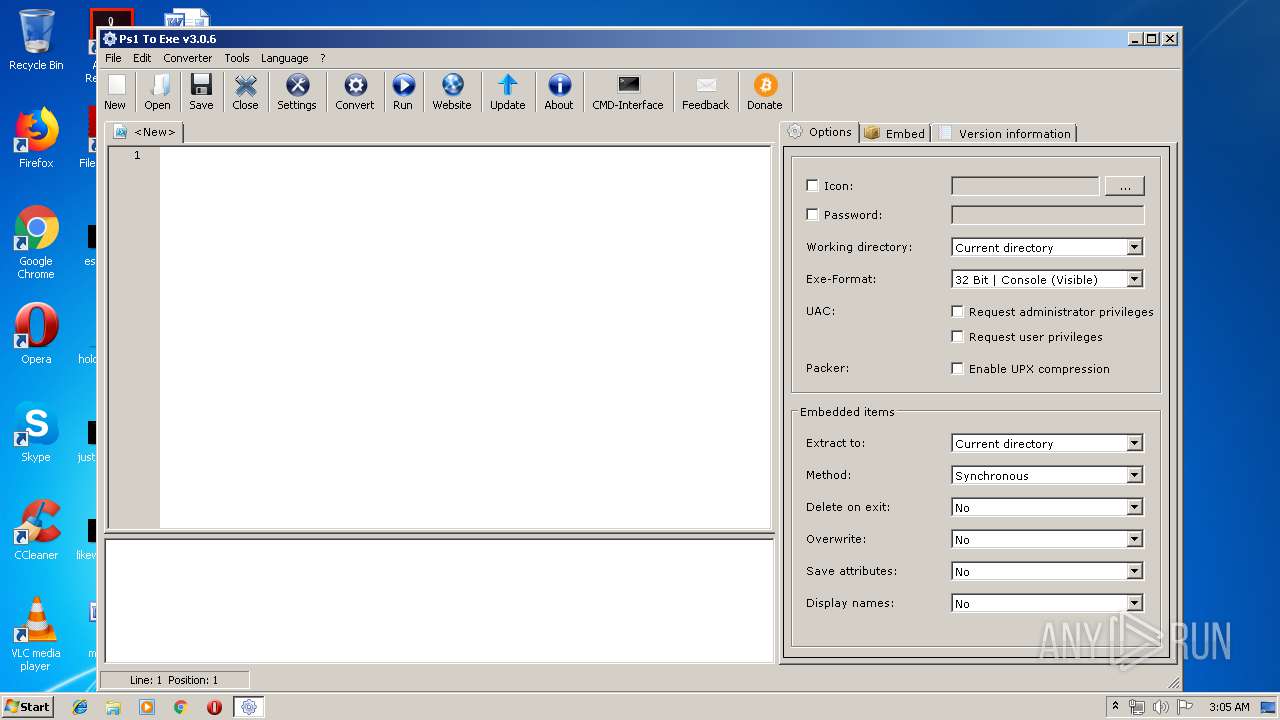Enable the Password checkbox

[x=812, y=214]
